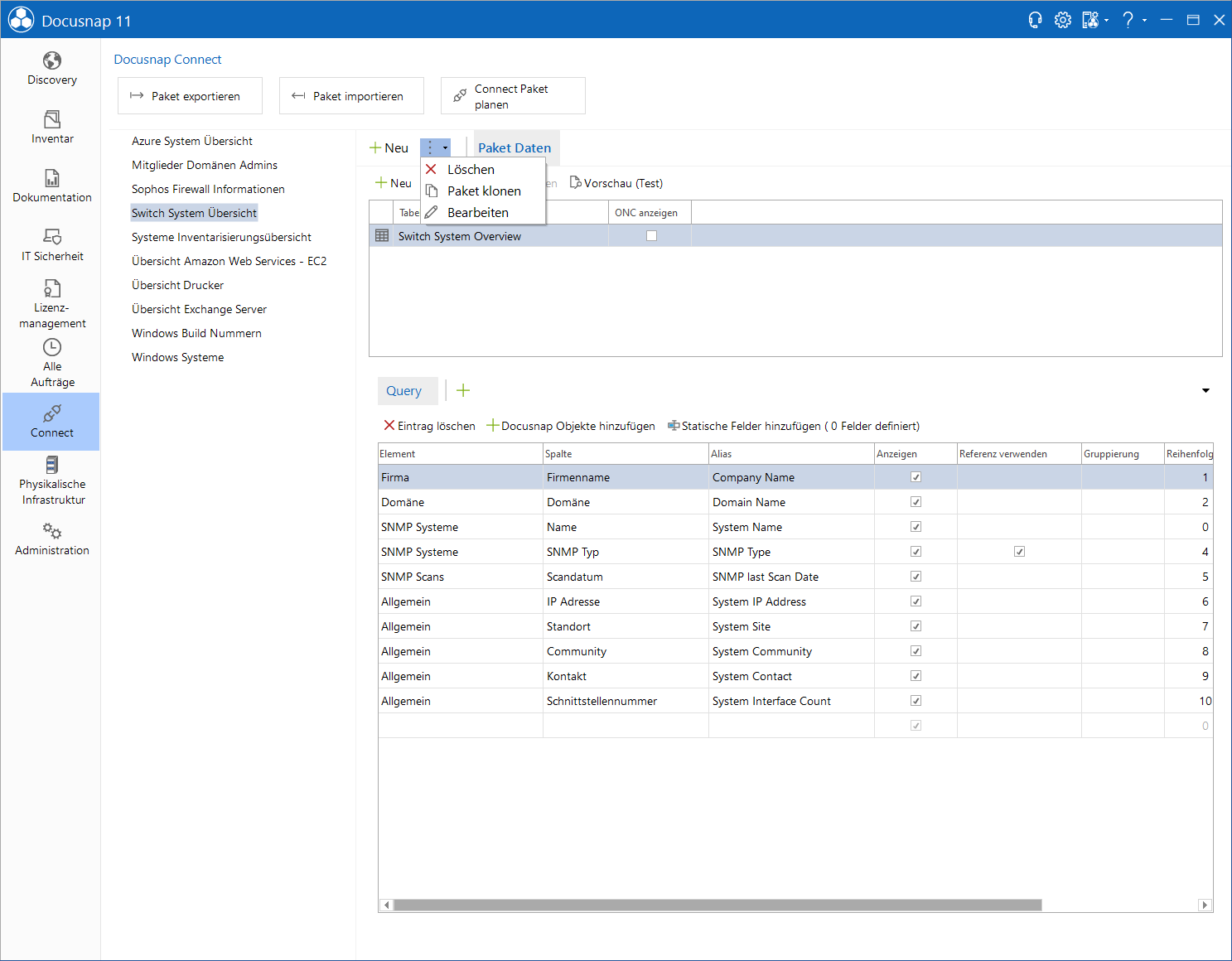Click Eintrag löschen
Viewport: 1232px width, 961px height.
[x=429, y=426]
